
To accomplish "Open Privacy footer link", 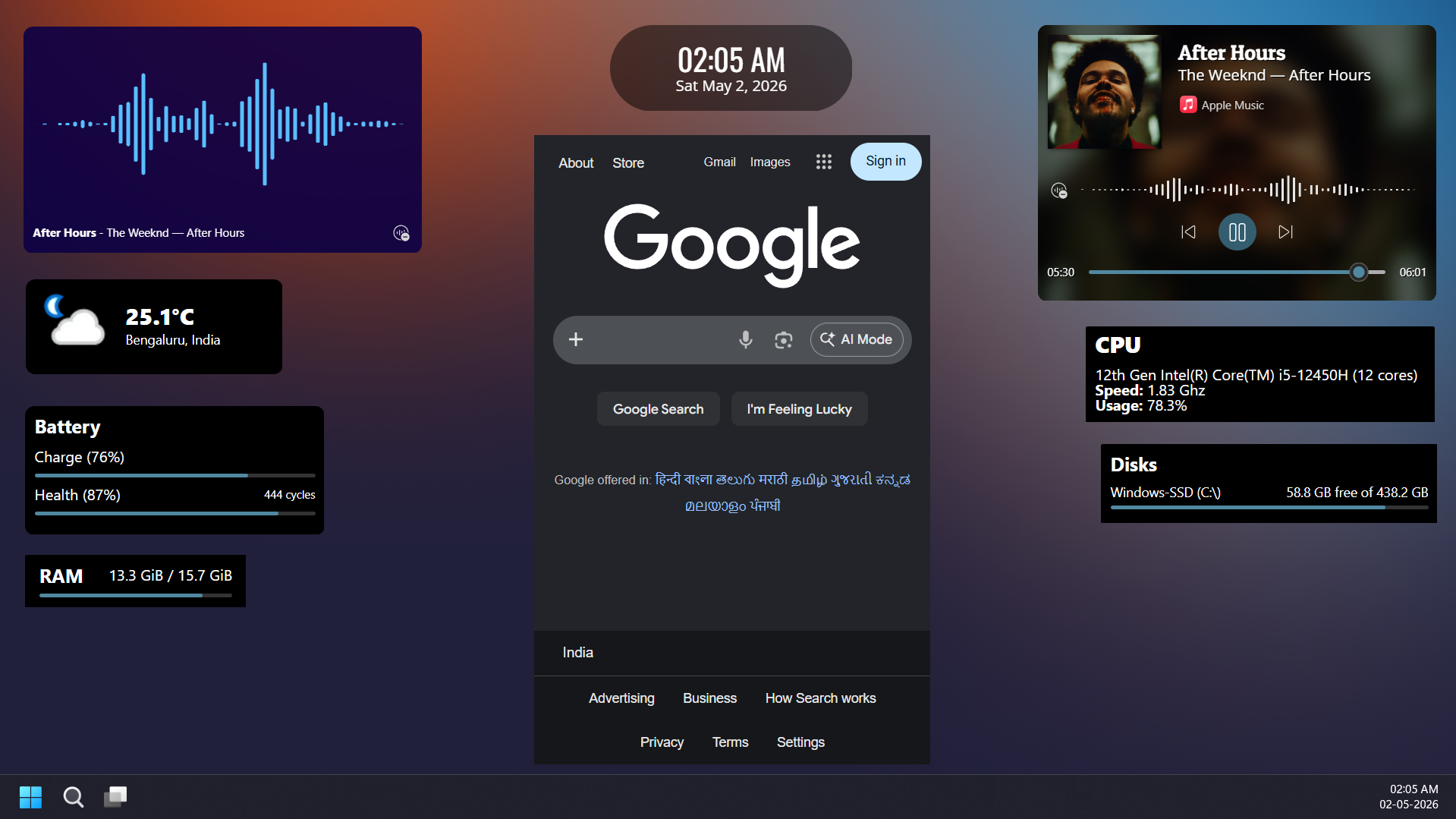I will point(662,742).
